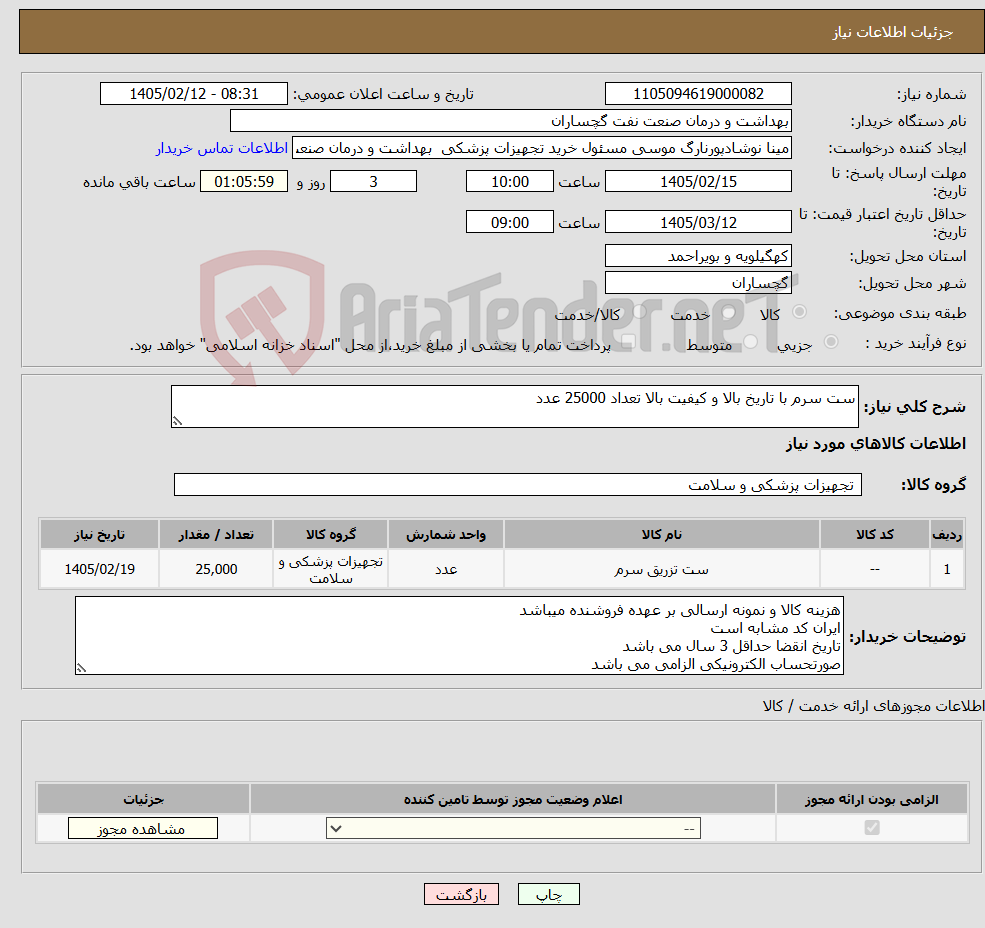Image resolution: width=985 pixels, height=928 pixels.
Task: Click the نام کالا column header
Action: pos(661,535)
